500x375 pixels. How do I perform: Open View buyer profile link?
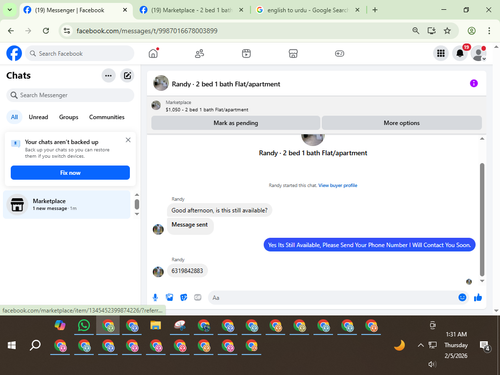pos(338,185)
